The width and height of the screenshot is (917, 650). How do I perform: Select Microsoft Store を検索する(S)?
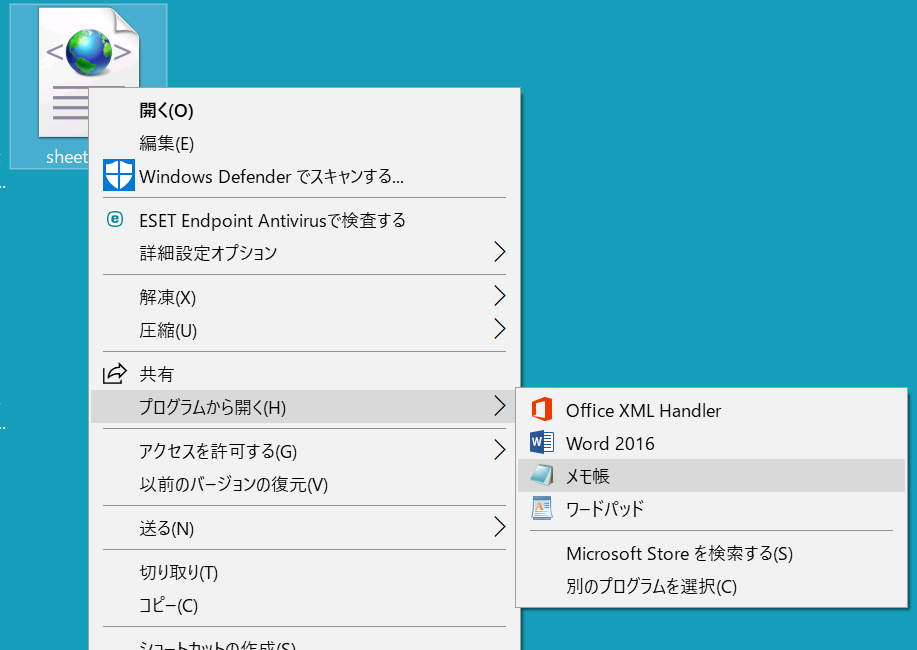click(712, 553)
